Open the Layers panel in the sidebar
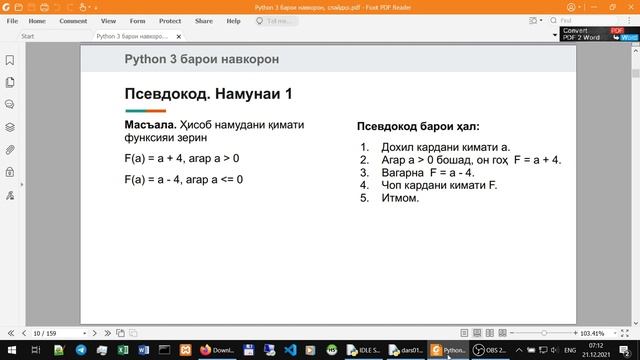This screenshot has width=640, height=360. [10, 127]
